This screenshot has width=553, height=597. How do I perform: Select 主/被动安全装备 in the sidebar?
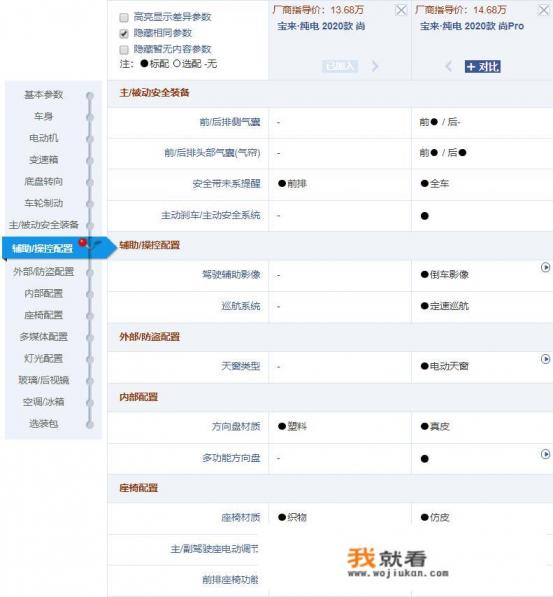[43, 225]
